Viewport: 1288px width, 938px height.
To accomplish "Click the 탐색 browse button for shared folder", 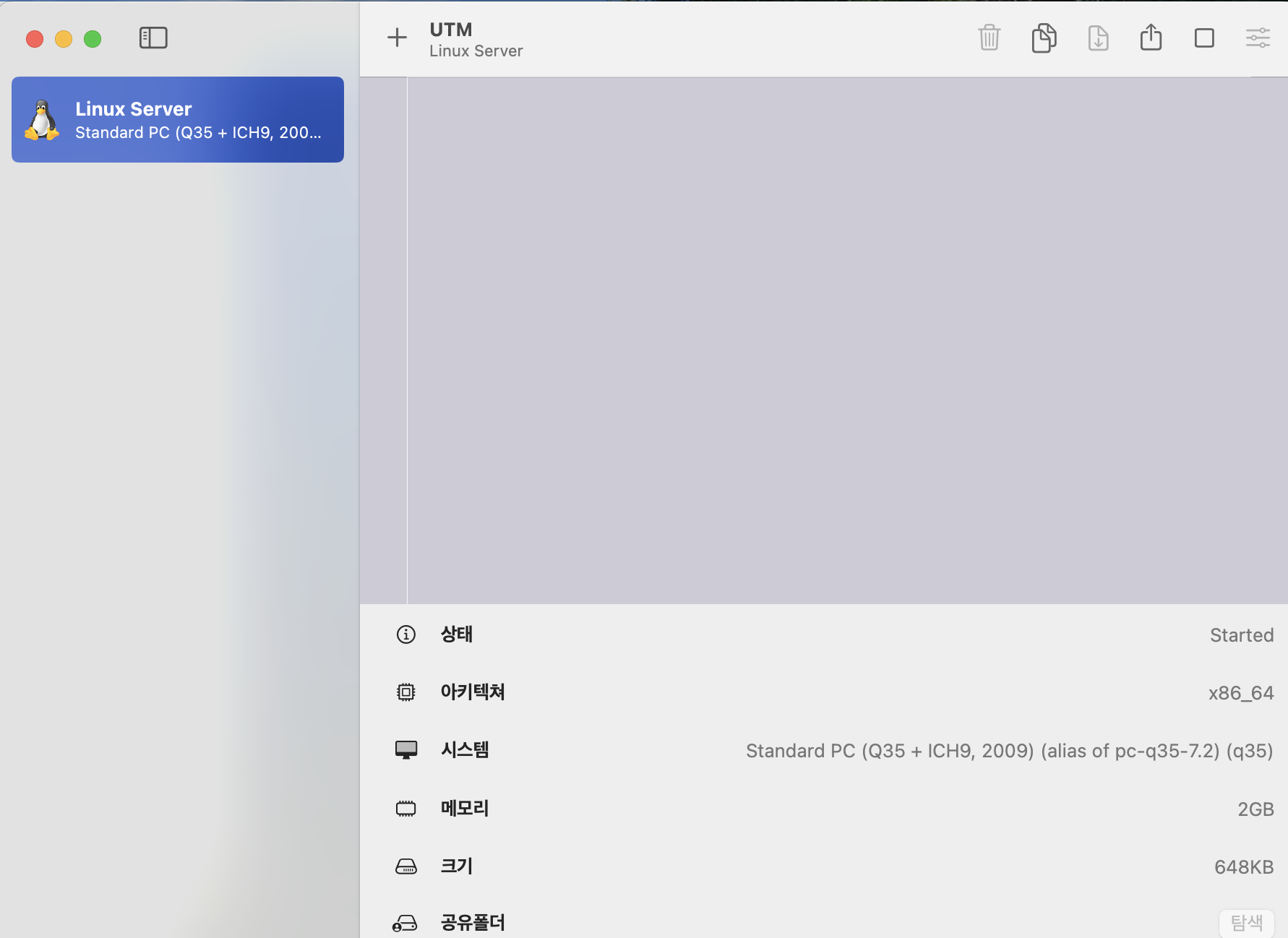I will coord(1247,923).
